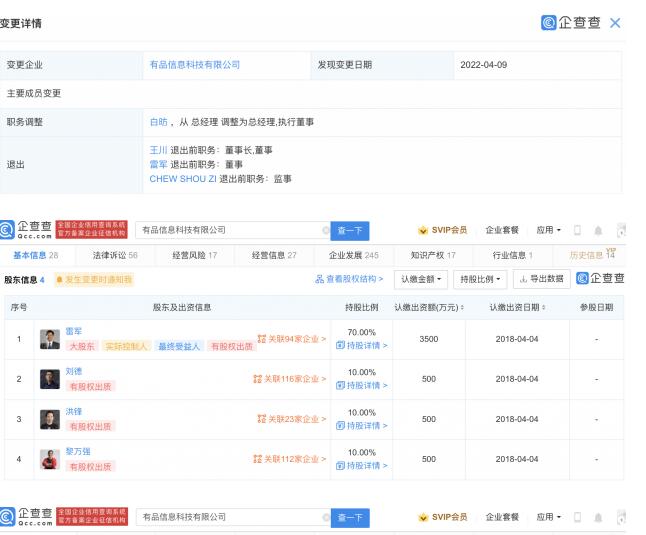The height and width of the screenshot is (535, 646).
Task: Open 持股详情 in 黎万强 row
Action: pyautogui.click(x=362, y=465)
